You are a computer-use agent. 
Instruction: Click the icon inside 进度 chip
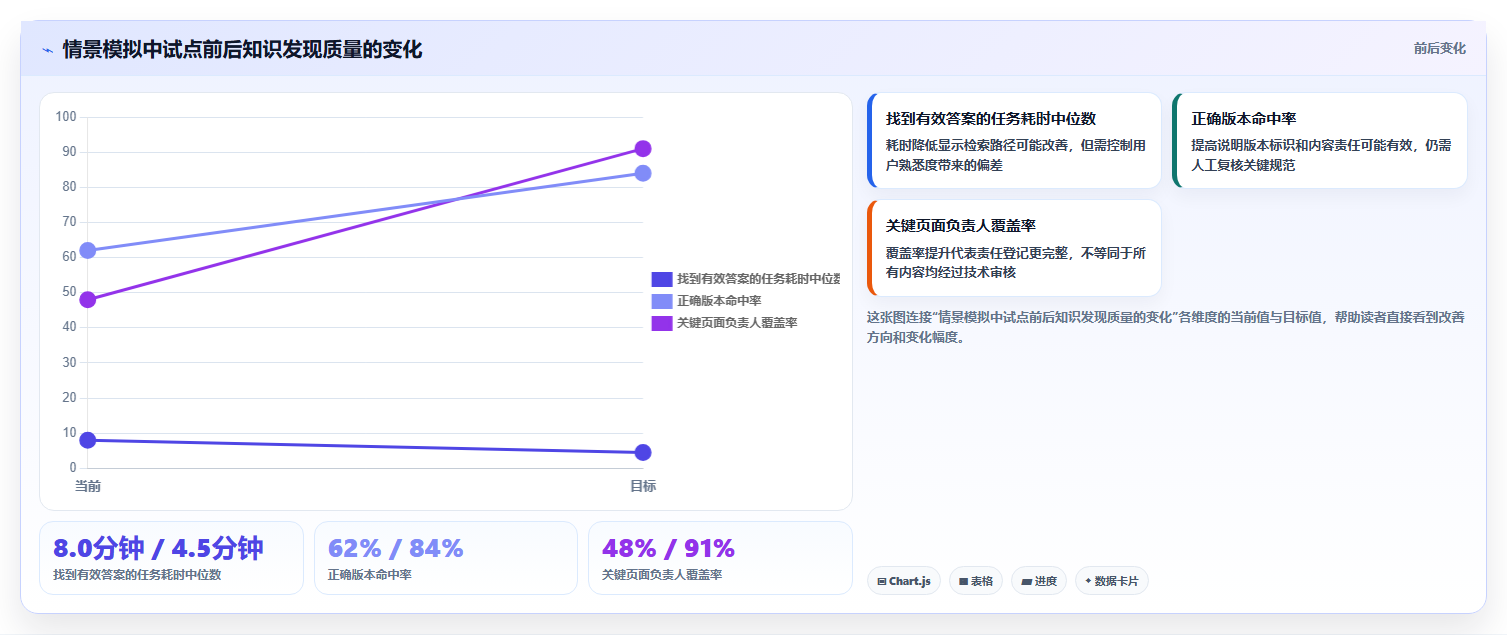click(1026, 581)
